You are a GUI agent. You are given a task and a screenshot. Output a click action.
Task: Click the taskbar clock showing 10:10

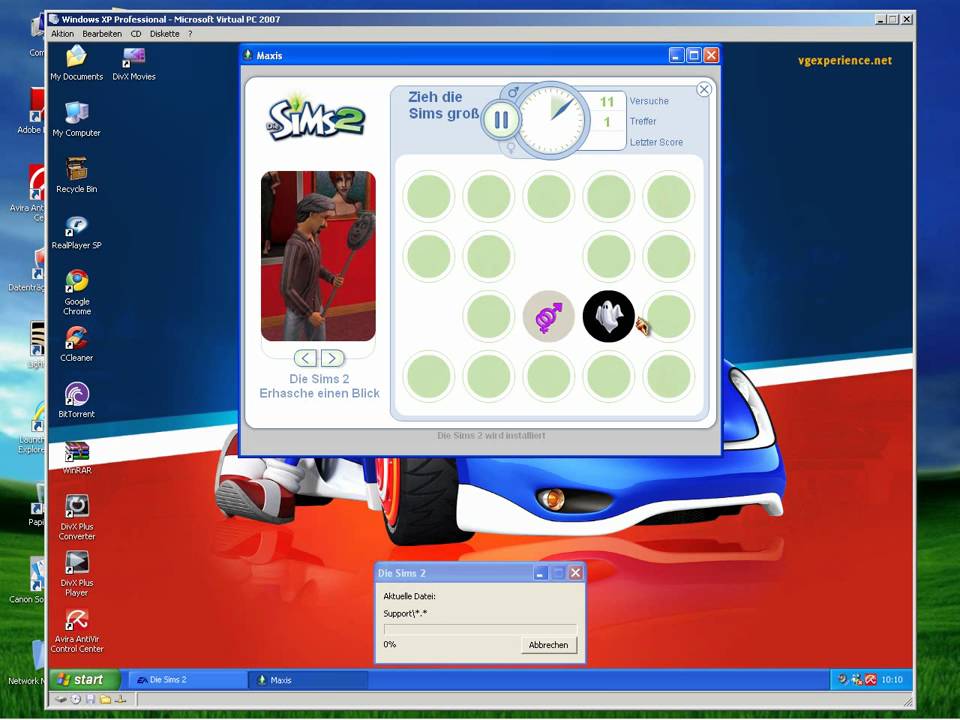(892, 680)
